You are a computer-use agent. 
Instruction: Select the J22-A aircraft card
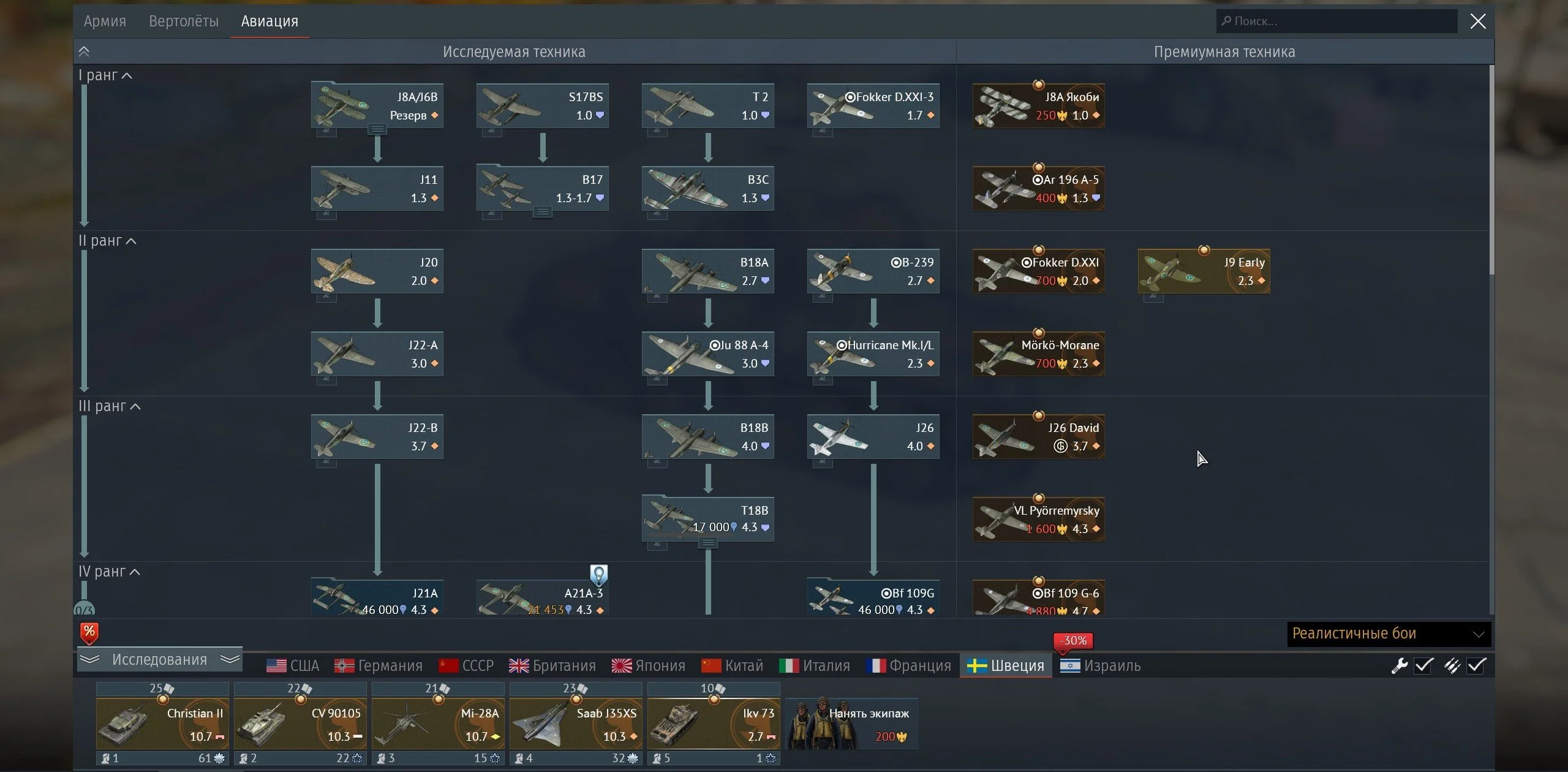coord(377,354)
